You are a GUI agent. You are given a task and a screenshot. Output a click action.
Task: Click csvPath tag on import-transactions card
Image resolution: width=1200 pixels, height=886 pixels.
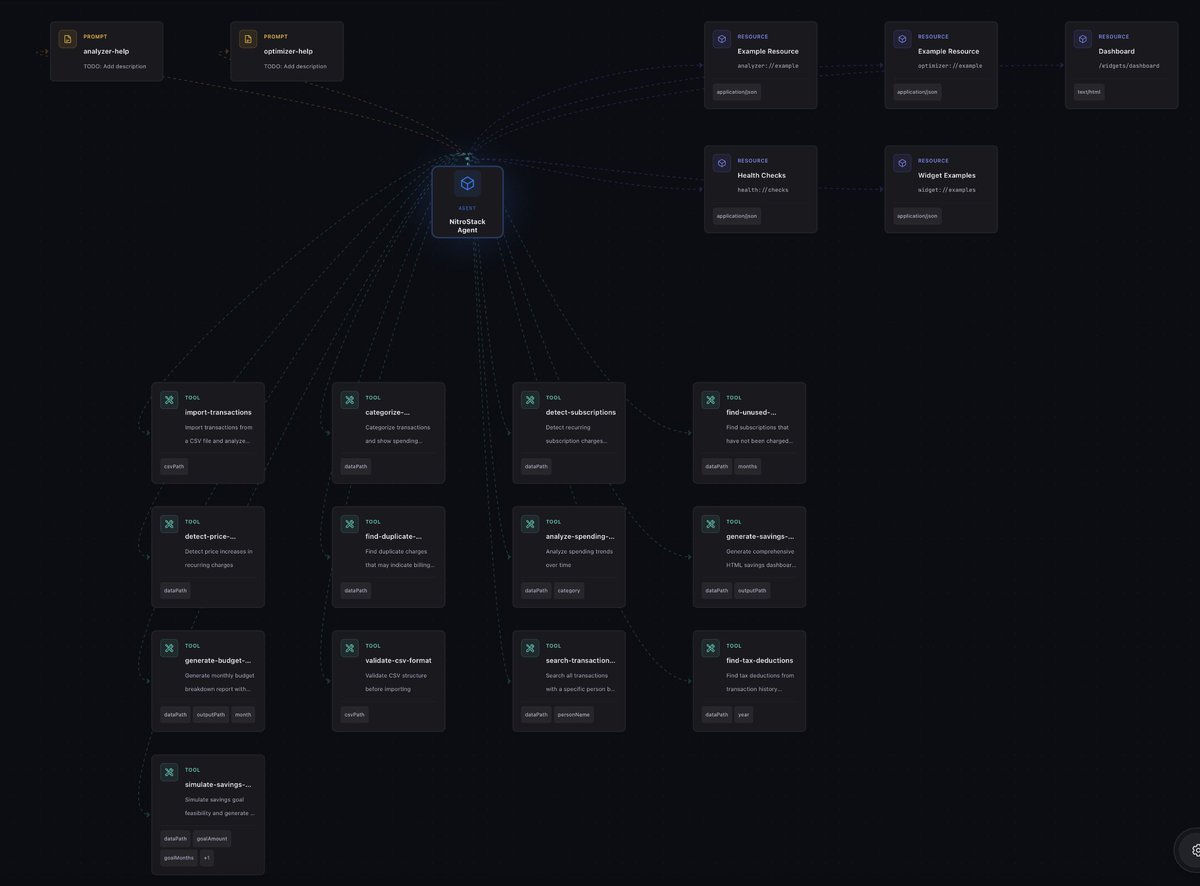pos(174,466)
